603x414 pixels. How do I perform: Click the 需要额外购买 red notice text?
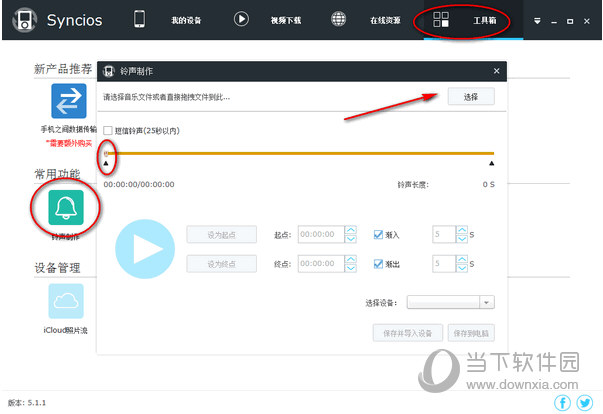coord(69,143)
